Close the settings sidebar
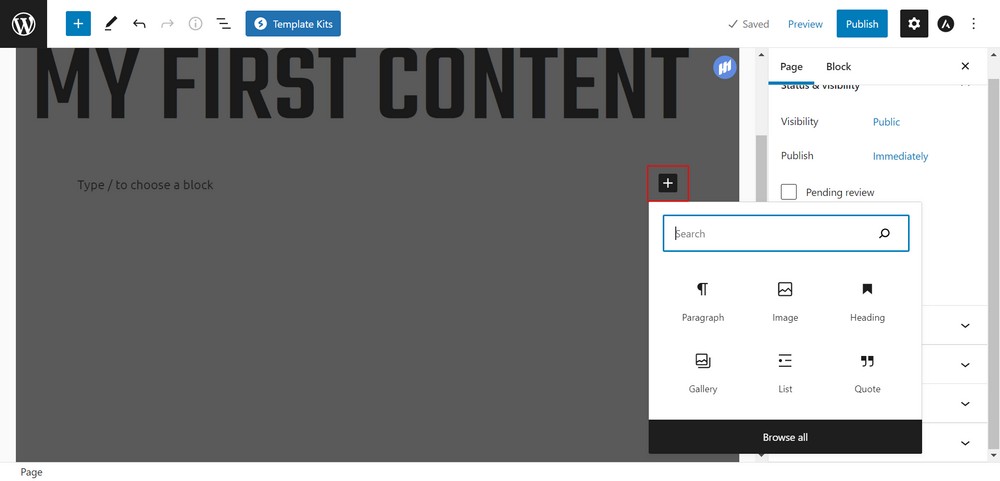Screen dimensions: 1000x481 [x=965, y=66]
